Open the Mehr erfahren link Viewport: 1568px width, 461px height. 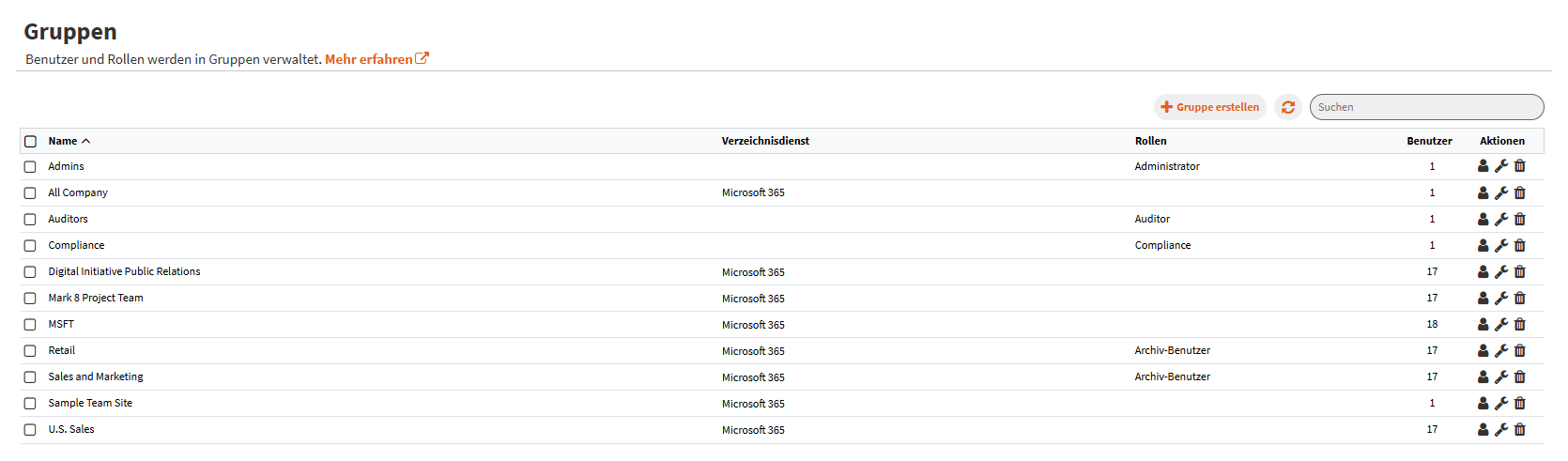point(376,59)
